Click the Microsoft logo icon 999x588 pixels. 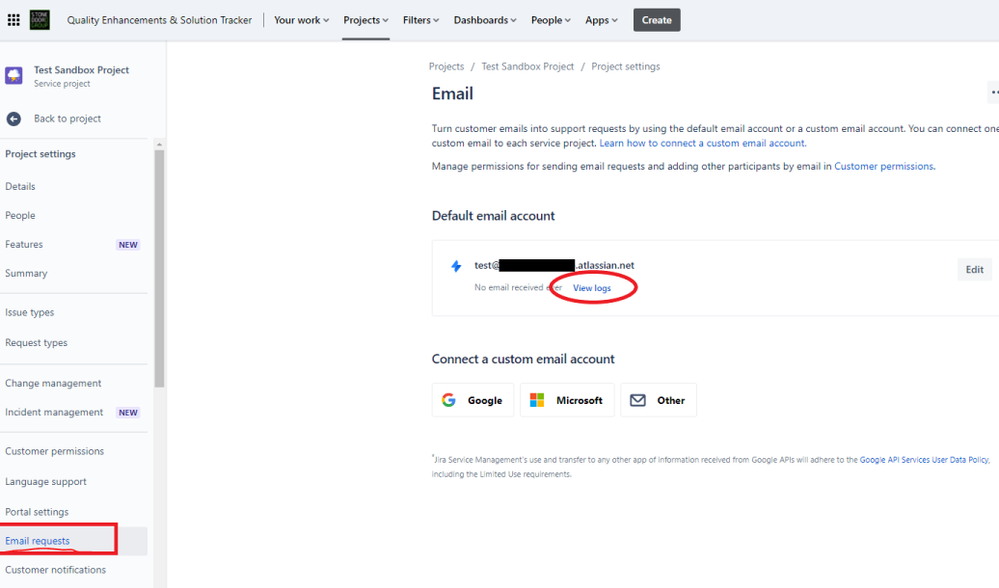click(x=537, y=400)
